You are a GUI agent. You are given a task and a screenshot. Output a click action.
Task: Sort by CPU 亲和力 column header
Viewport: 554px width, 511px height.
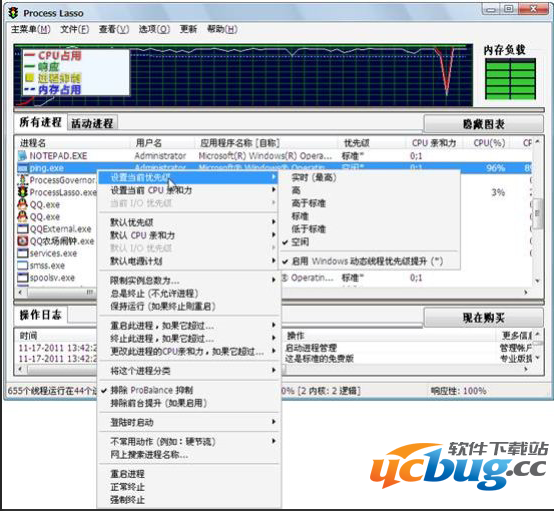[x=435, y=143]
